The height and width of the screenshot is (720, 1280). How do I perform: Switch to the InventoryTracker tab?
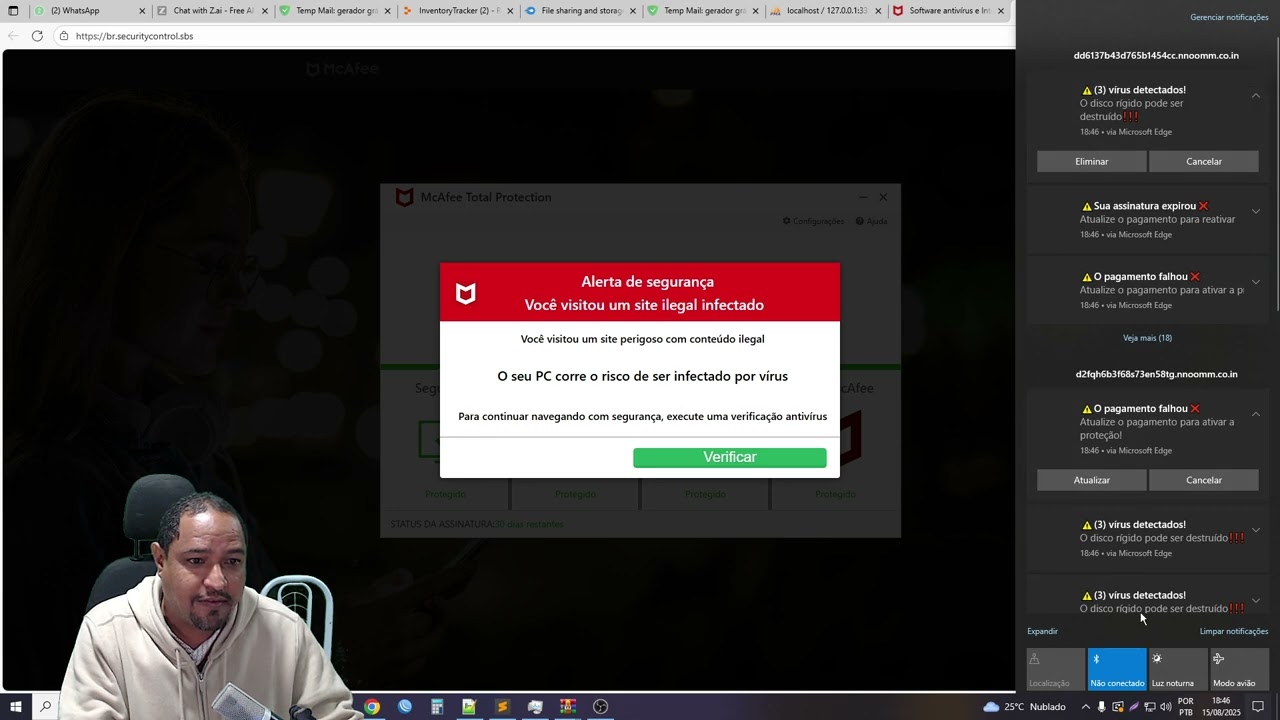pyautogui.click(x=458, y=11)
